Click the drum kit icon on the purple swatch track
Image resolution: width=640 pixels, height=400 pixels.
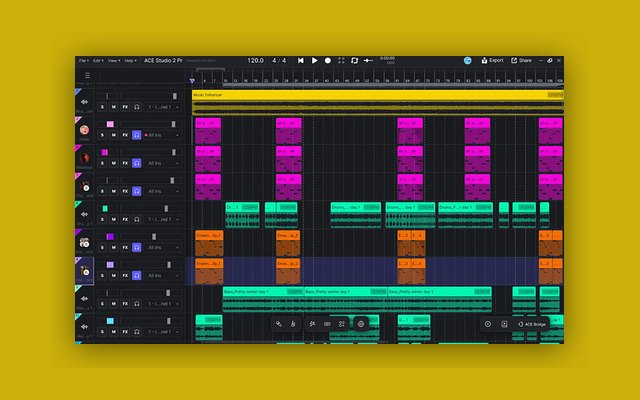point(84,242)
